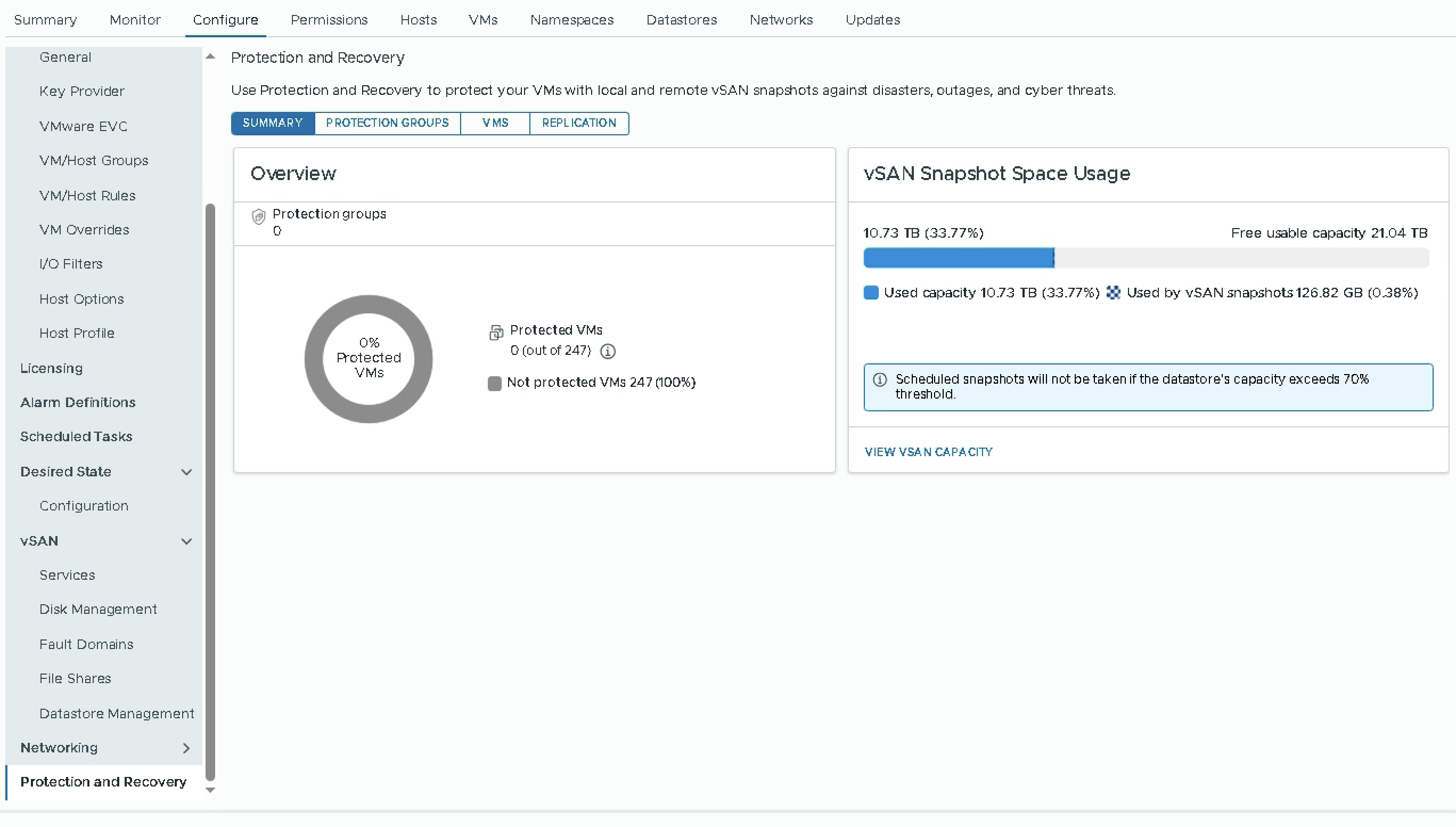The image size is (1456, 827).
Task: Open the Permissions tab
Action: [329, 20]
